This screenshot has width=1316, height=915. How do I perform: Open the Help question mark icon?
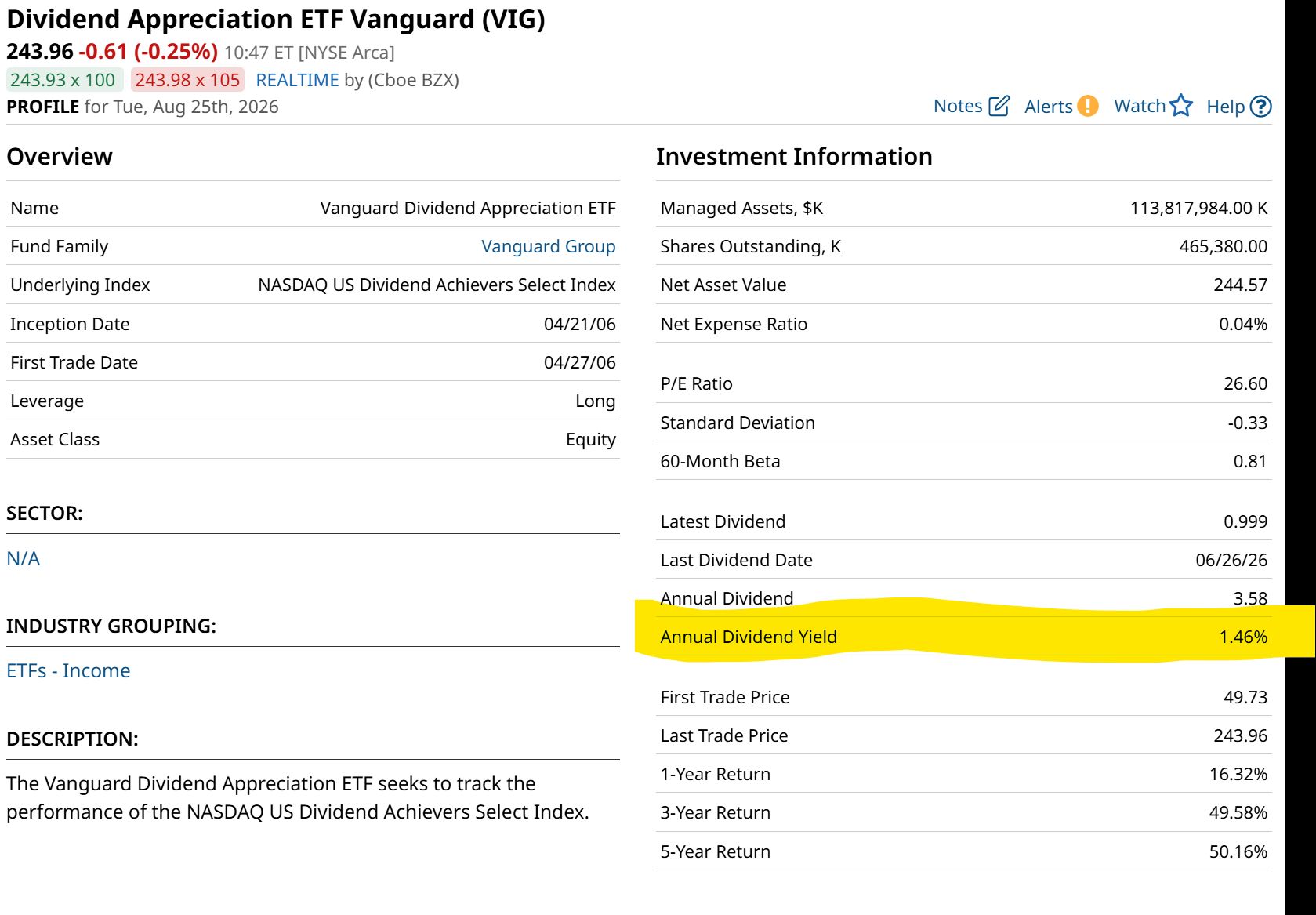click(1260, 106)
